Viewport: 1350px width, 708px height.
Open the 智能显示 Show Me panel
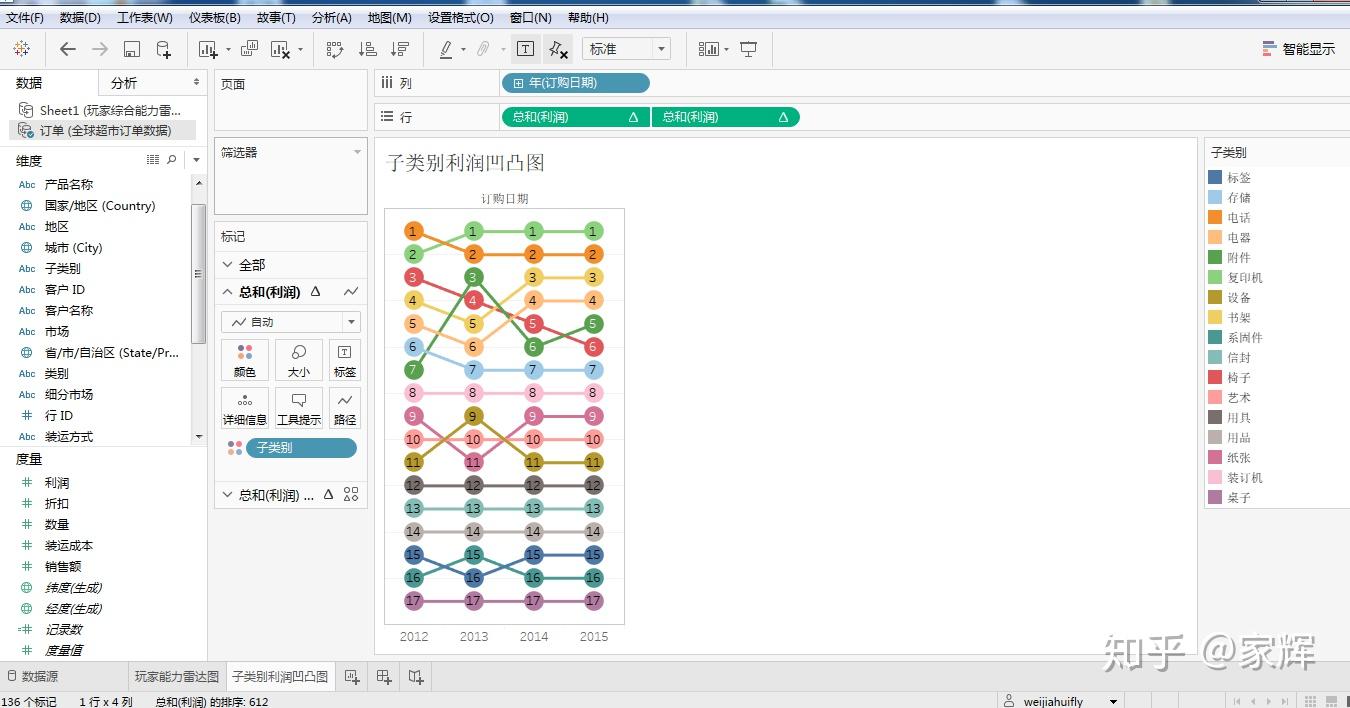click(1298, 49)
